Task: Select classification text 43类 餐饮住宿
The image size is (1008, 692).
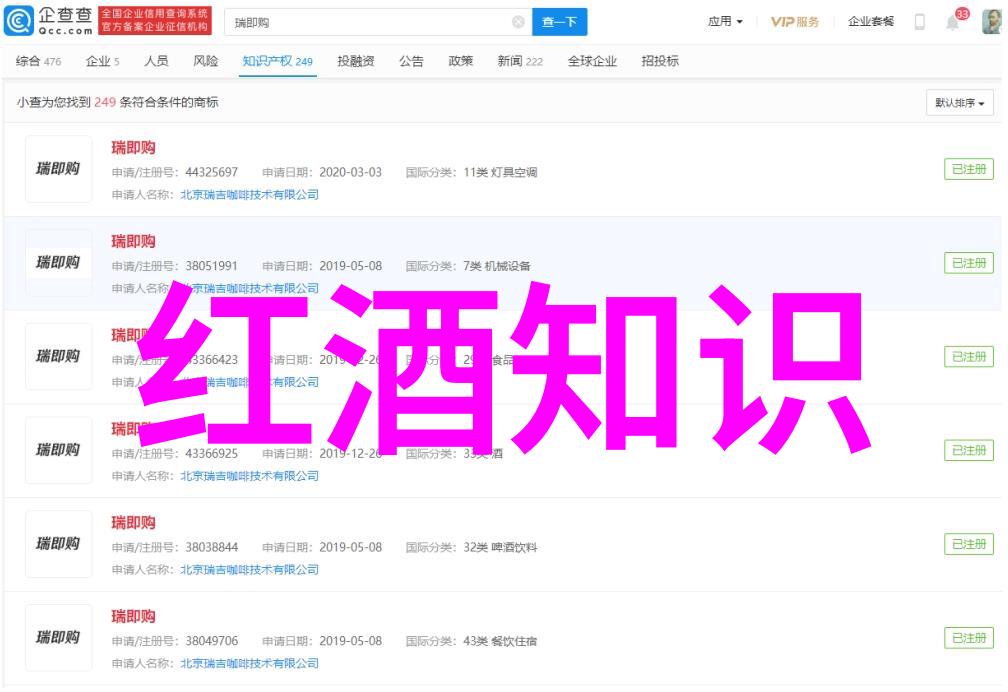Action: point(500,642)
